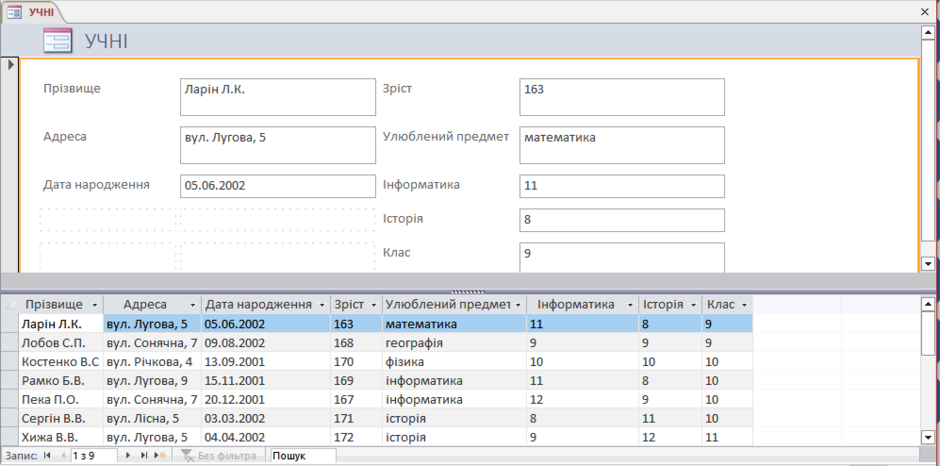The image size is (940, 466).
Task: Open the Історія column dropdown arrow
Action: click(x=692, y=305)
